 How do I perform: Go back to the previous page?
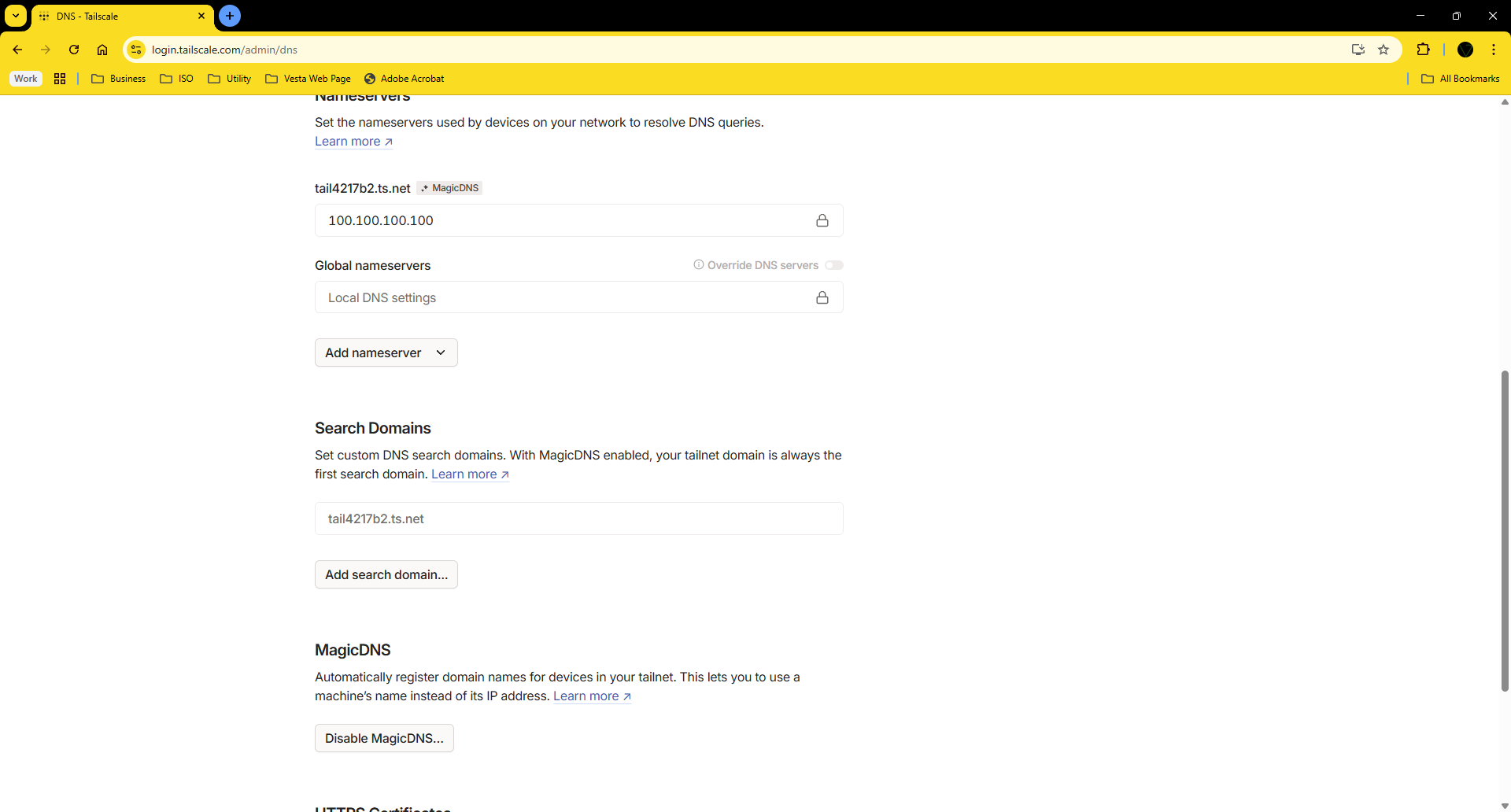pos(17,50)
